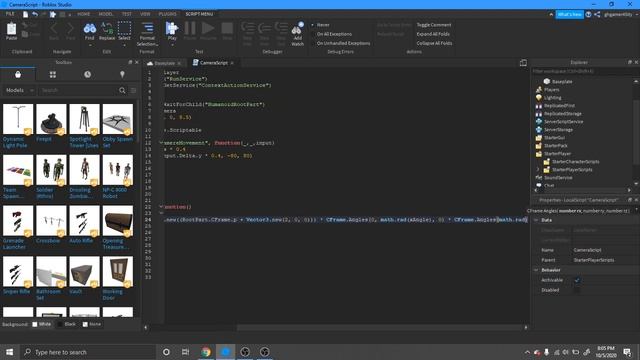Click the undo arrow in the quick access bar

(x=35, y=14)
